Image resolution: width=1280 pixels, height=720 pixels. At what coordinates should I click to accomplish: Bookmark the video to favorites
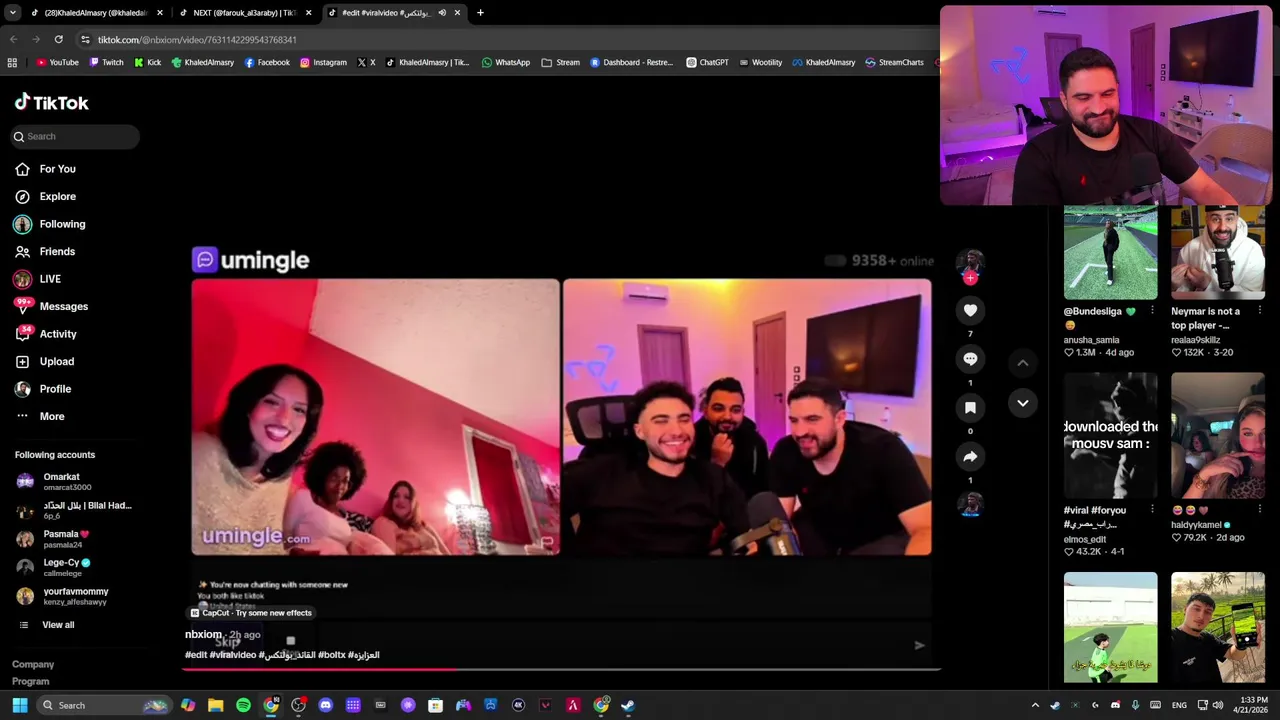(x=970, y=408)
